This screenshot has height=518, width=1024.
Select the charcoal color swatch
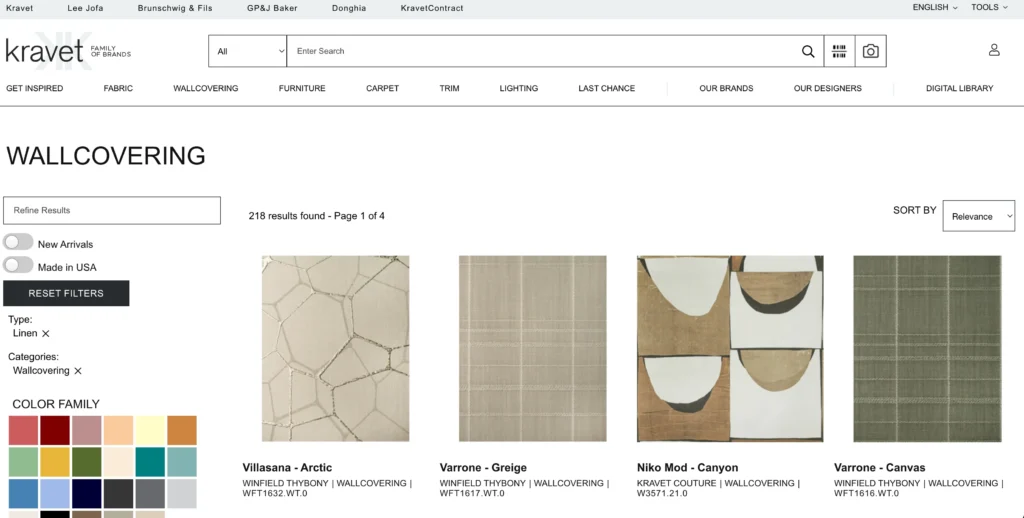(x=118, y=494)
